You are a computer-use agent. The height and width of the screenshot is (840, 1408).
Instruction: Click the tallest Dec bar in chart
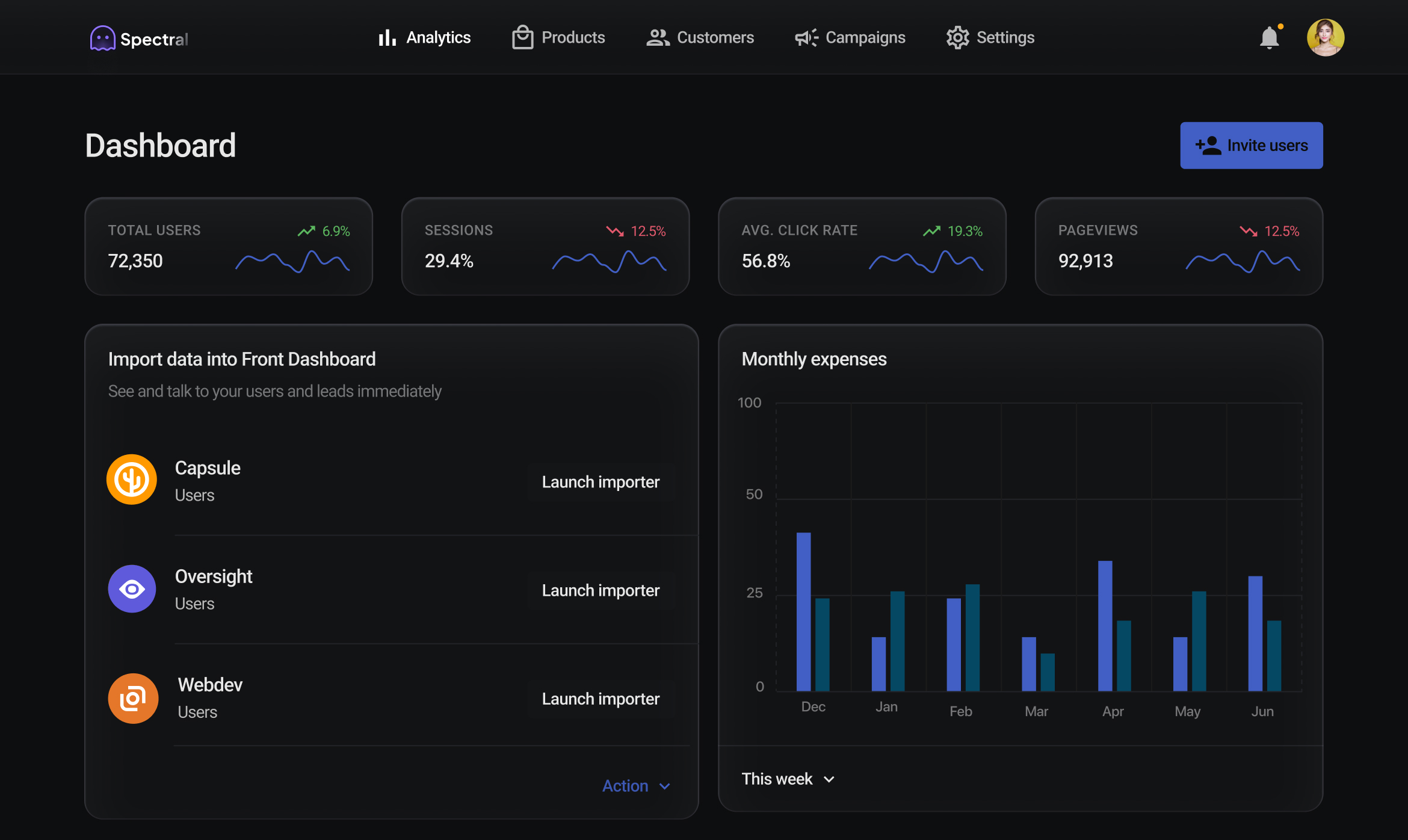pyautogui.click(x=803, y=611)
